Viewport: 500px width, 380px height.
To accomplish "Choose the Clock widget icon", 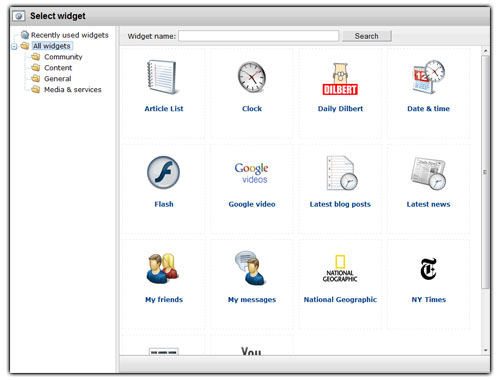I will point(252,77).
